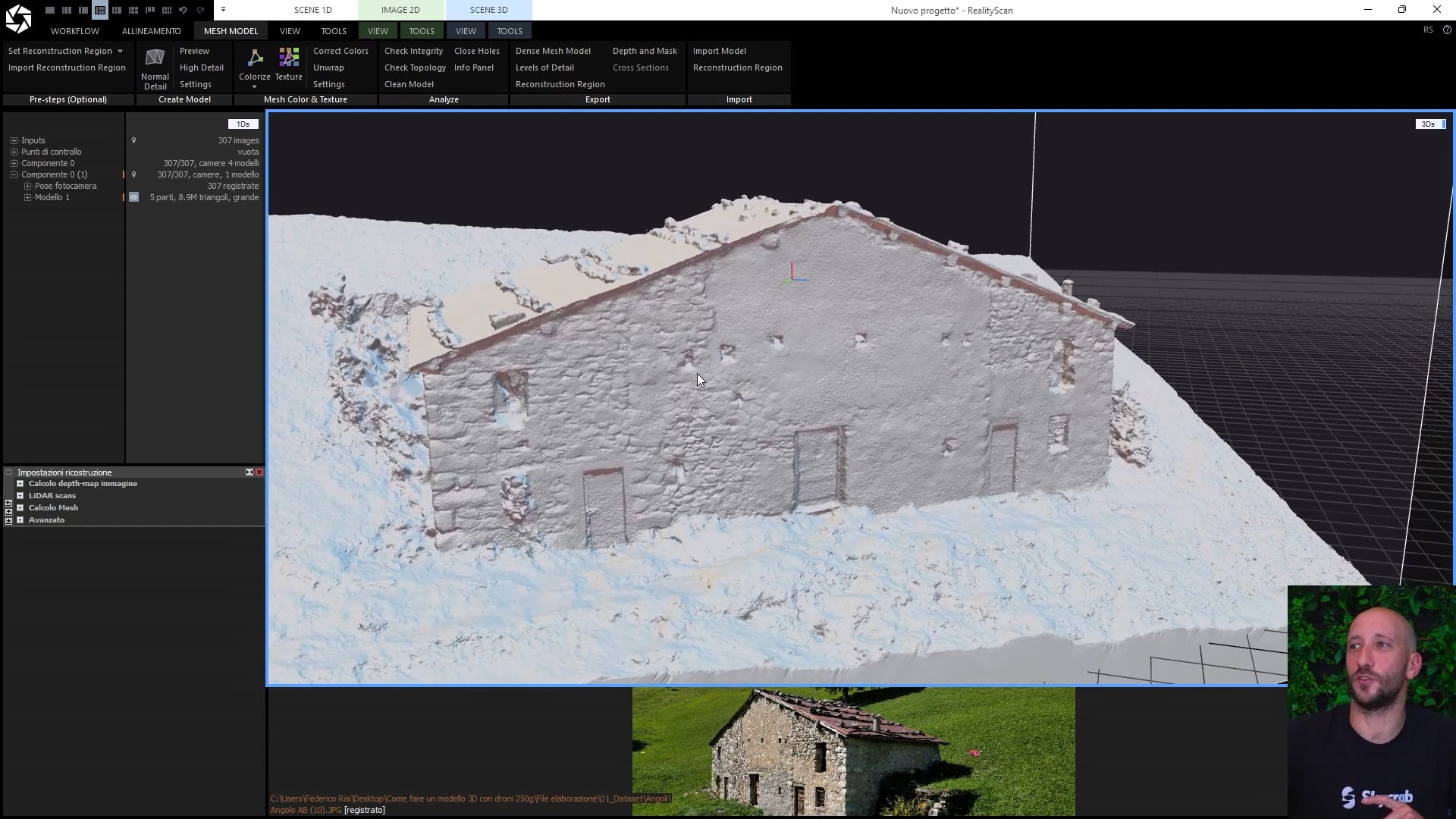The image size is (1456, 819).
Task: Expand the Inputs tree node
Action: coord(14,140)
